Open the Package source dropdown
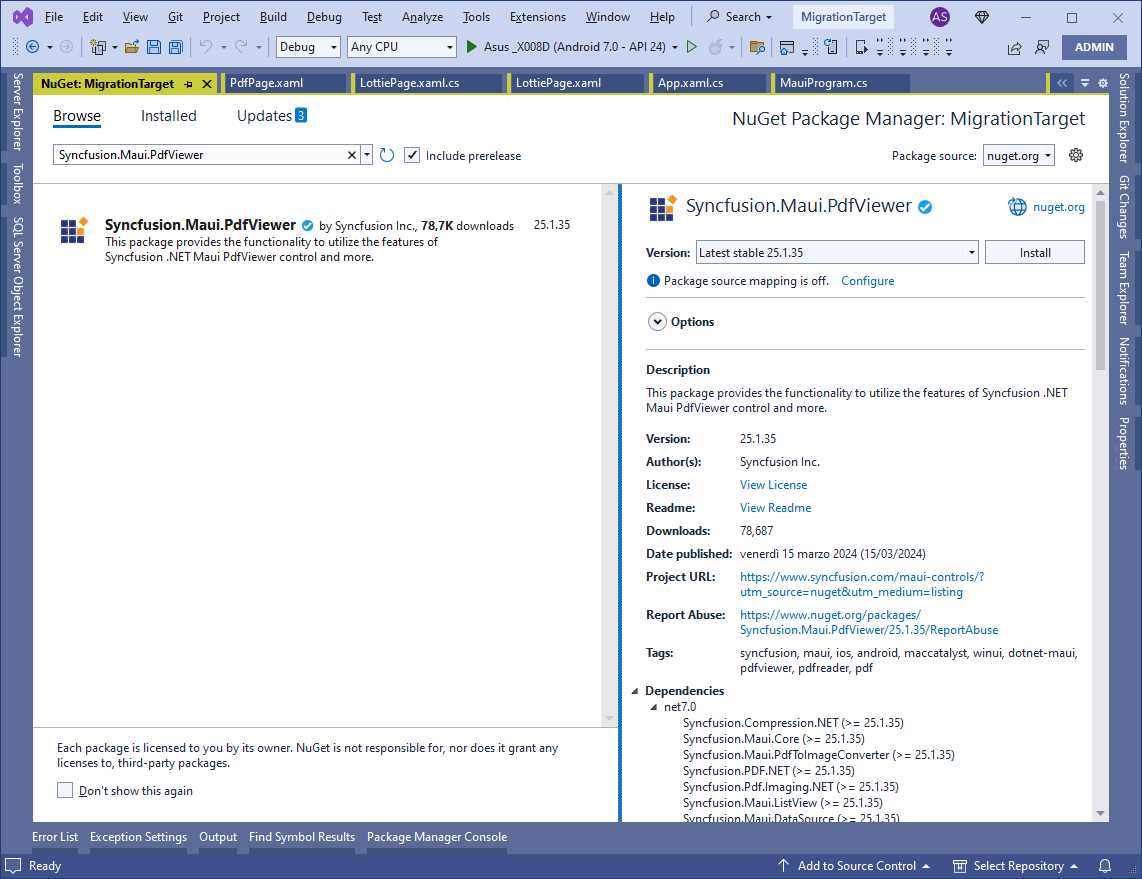The width and height of the screenshot is (1142, 879). tap(1018, 155)
